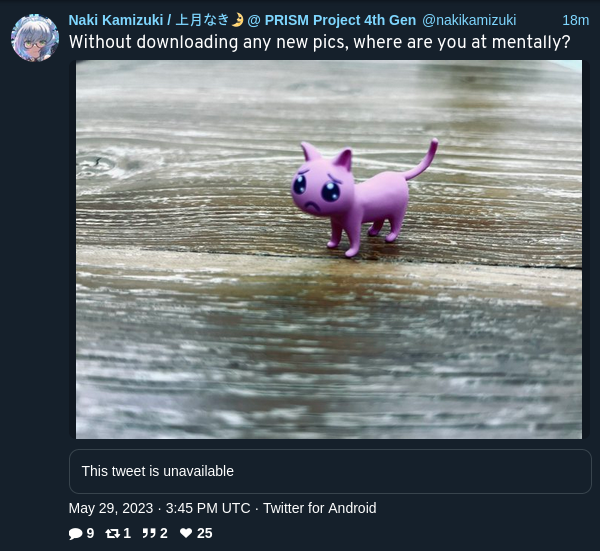The height and width of the screenshot is (551, 600).
Task: Click the 18m timestamp link
Action: (x=575, y=20)
